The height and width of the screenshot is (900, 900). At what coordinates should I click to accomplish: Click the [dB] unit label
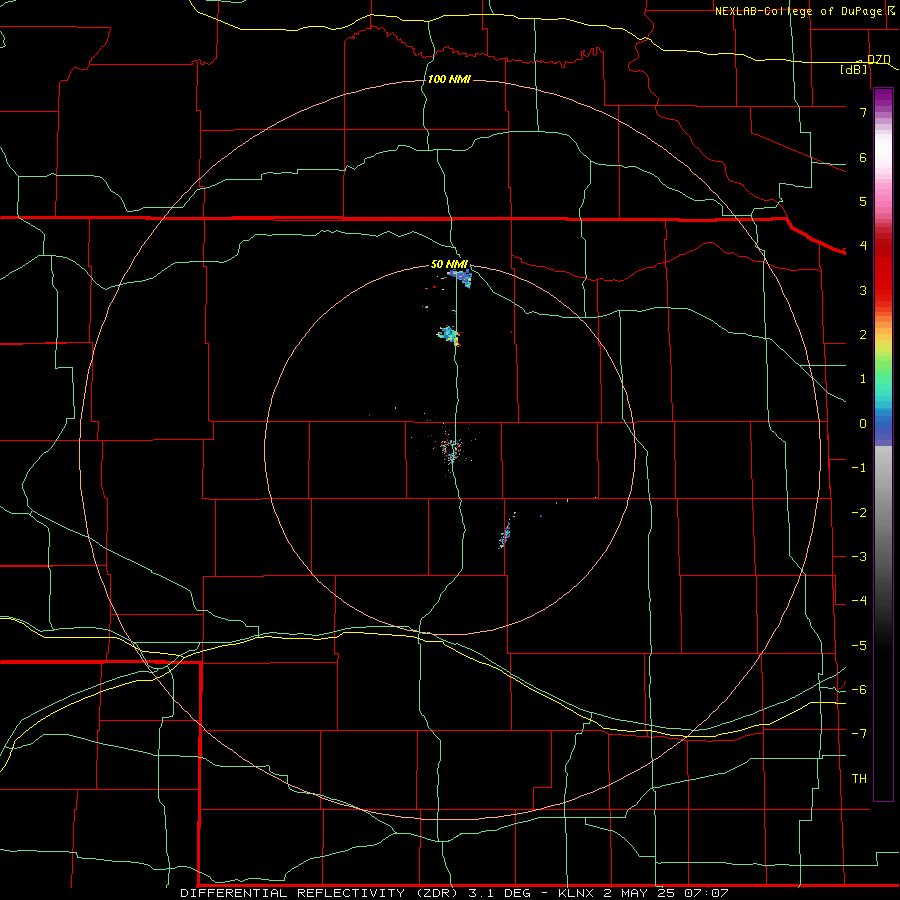[854, 69]
